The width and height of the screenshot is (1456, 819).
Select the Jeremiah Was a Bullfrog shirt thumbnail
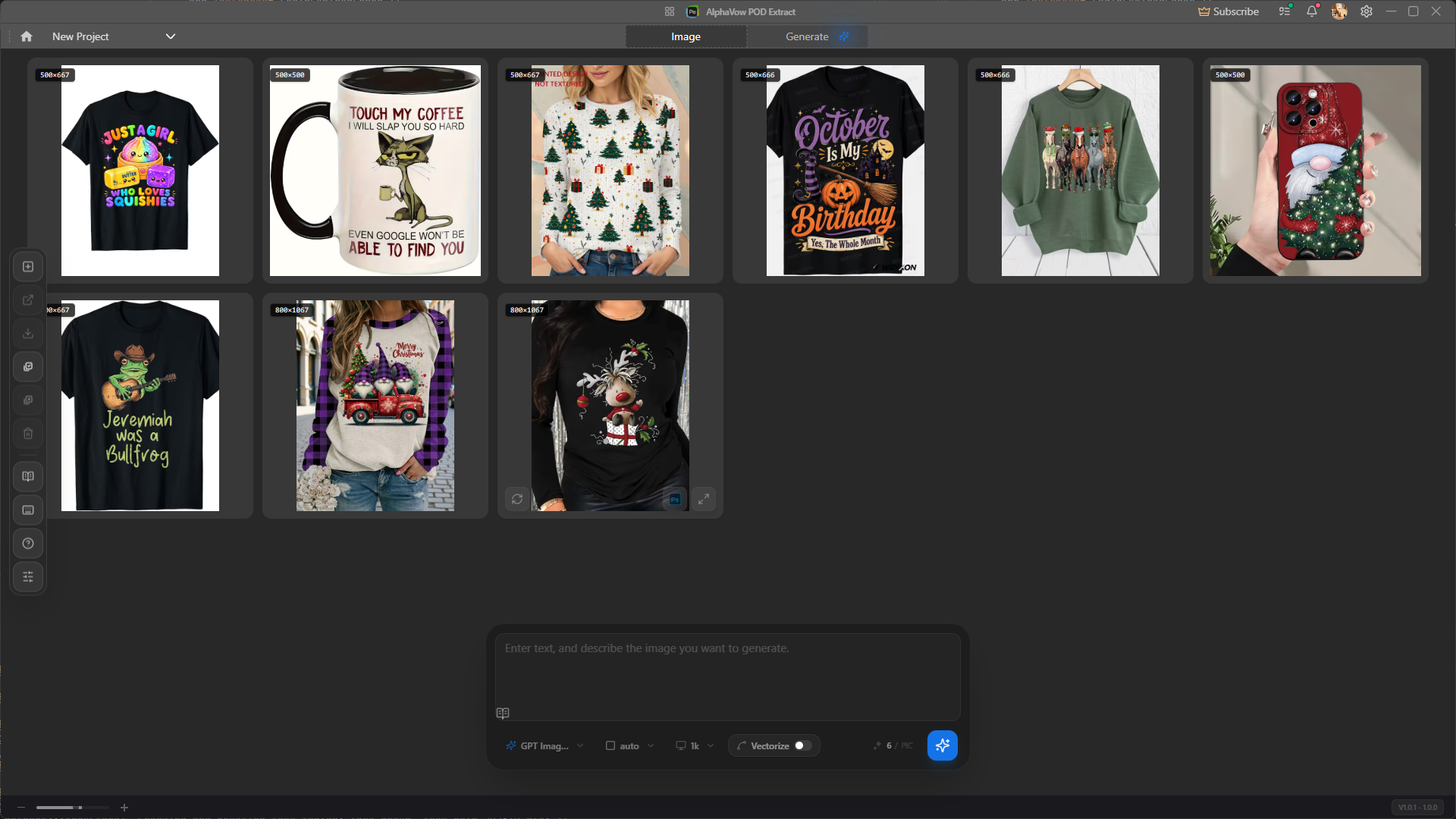(x=140, y=406)
